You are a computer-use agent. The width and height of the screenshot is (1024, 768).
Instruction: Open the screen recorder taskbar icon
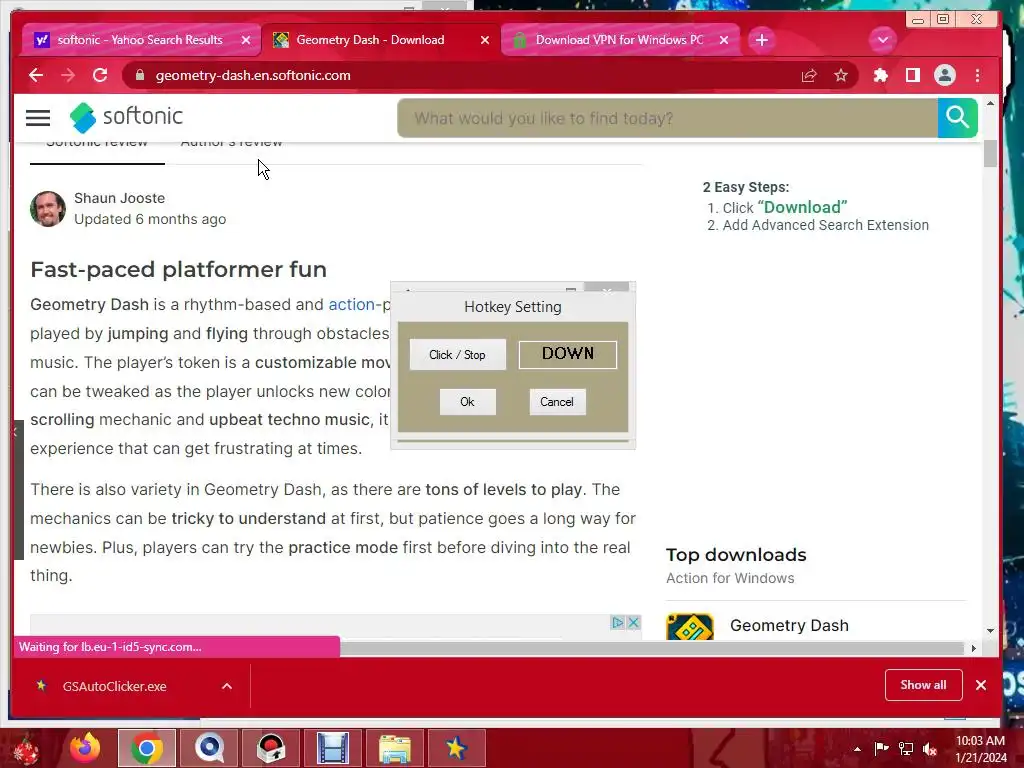click(x=271, y=748)
